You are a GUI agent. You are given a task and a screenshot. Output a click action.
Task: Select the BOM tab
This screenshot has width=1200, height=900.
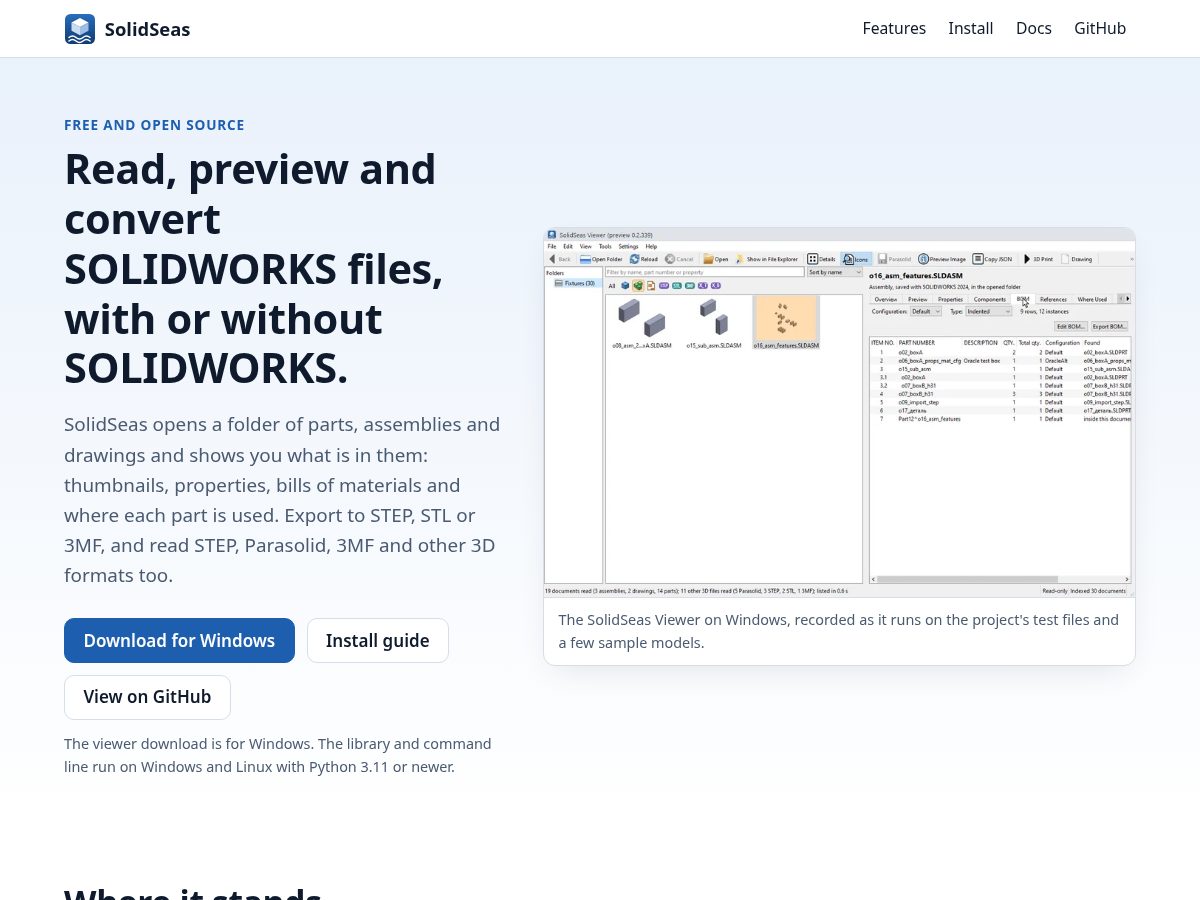(1023, 299)
